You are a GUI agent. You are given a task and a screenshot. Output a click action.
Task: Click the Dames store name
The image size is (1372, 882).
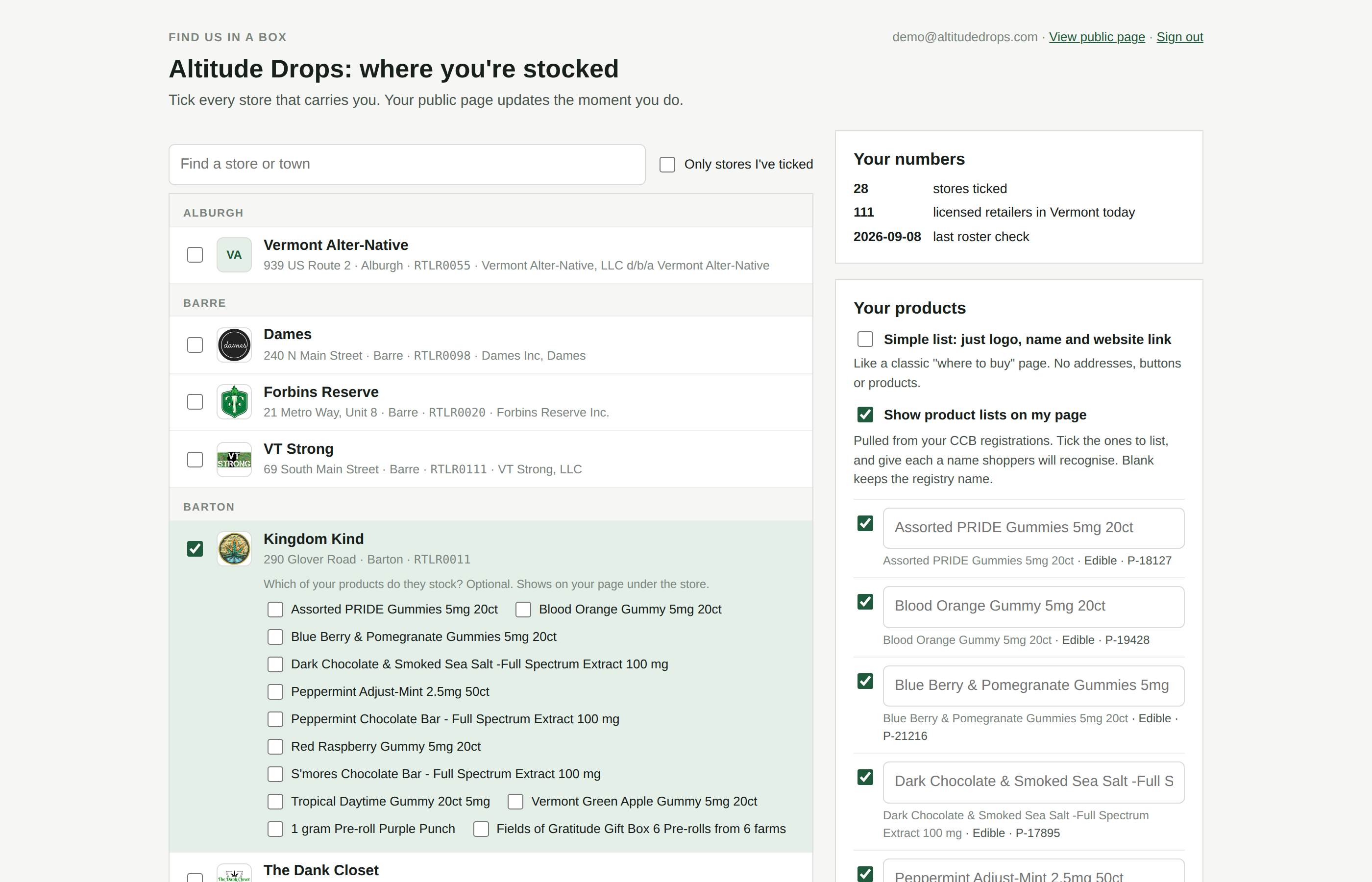[x=288, y=335]
